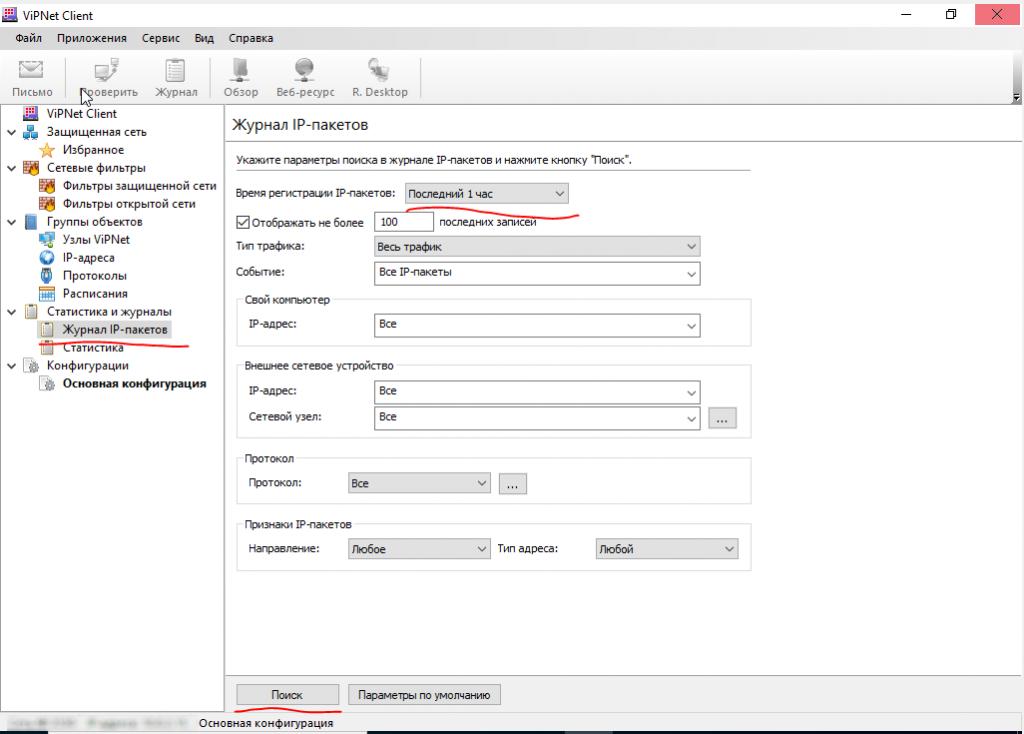Viewport: 1024px width, 734px height.
Task: Collapse the Защищенная сеть tree node
Action: tap(11, 132)
